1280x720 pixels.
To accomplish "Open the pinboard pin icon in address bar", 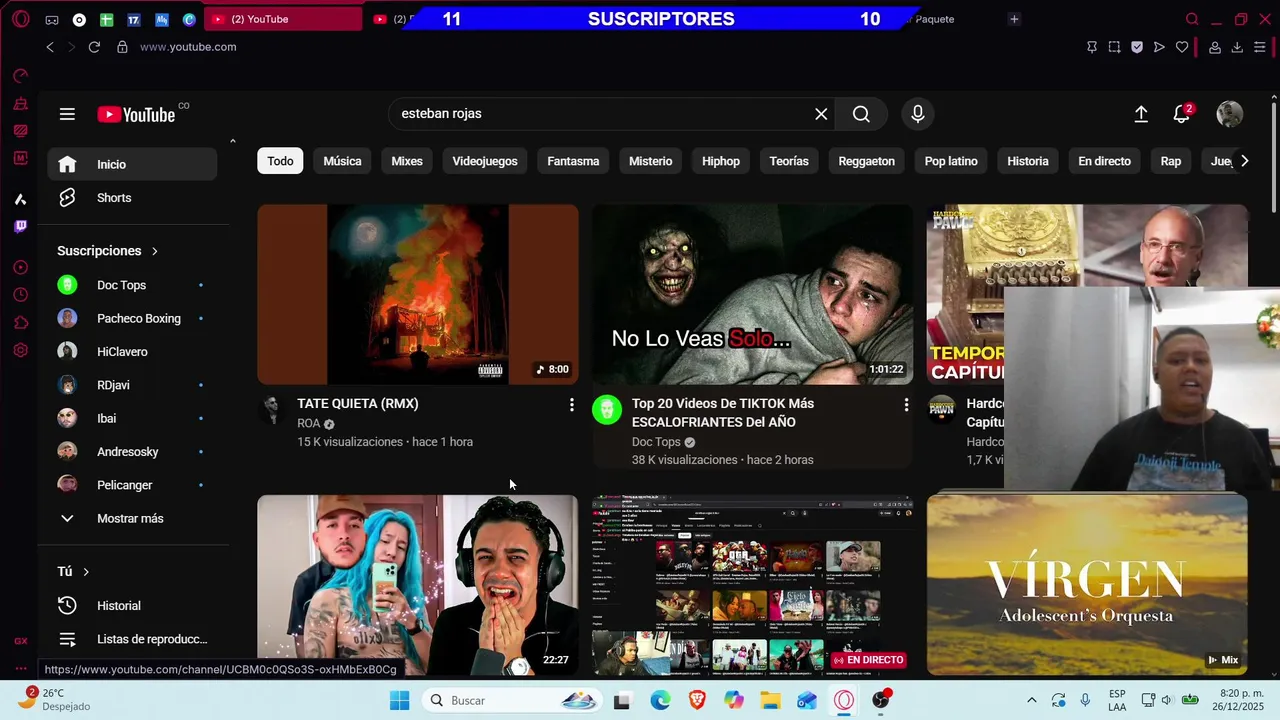I will tap(1092, 47).
